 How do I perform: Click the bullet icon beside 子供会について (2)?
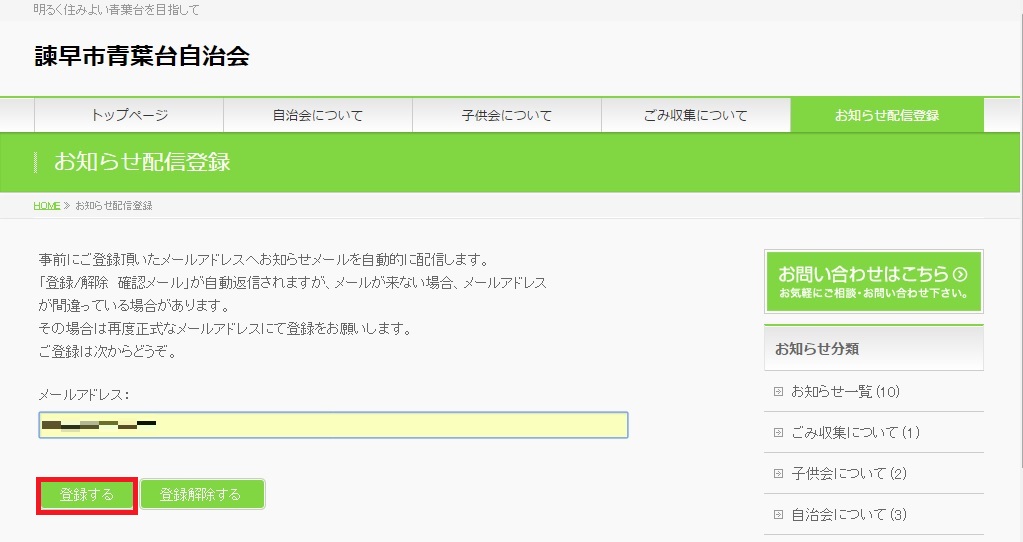(778, 474)
